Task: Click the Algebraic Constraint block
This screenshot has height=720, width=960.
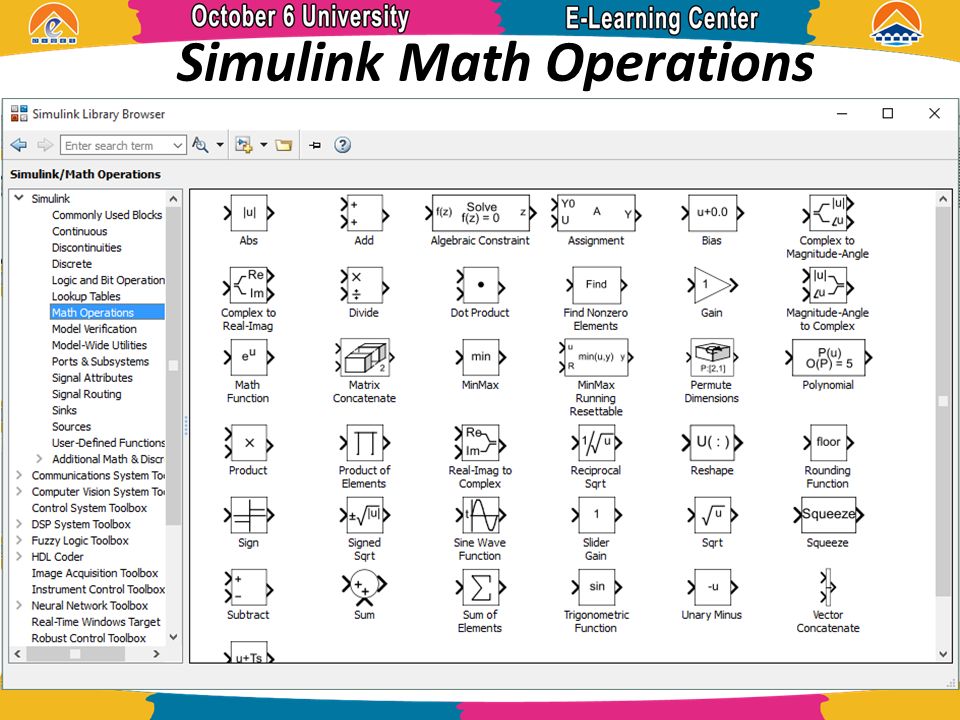Action: [481, 212]
